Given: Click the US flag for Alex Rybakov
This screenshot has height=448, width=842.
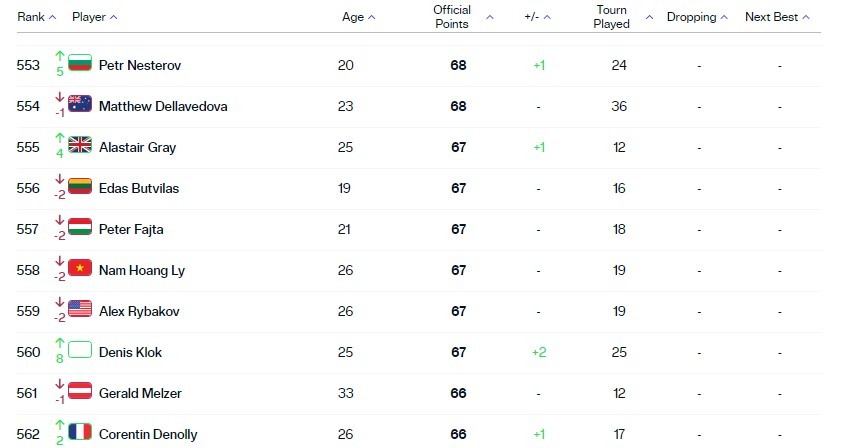Looking at the screenshot, I should tap(79, 309).
